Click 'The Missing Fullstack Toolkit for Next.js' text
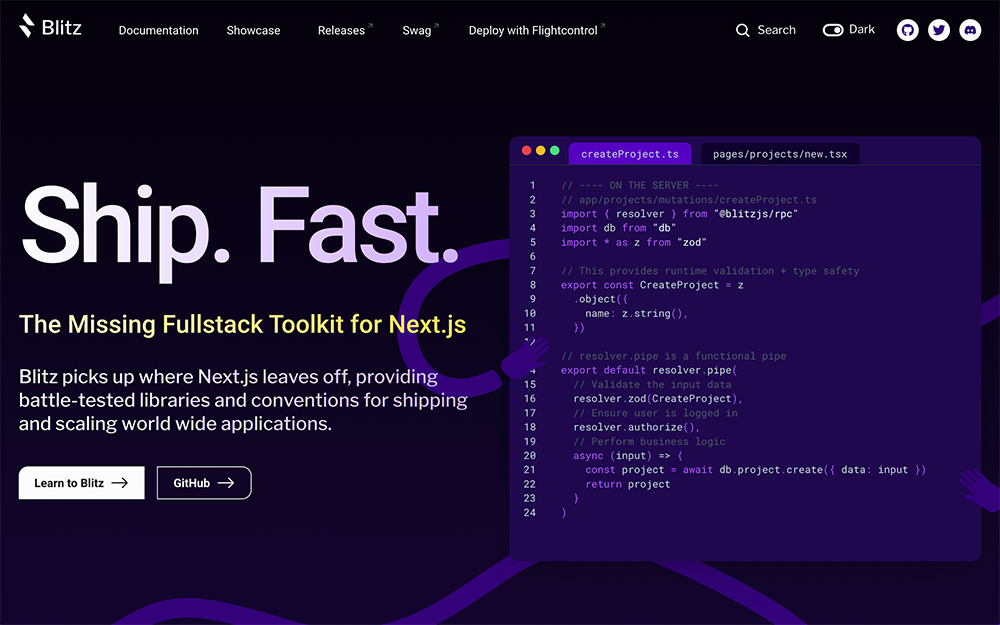1000x625 pixels. 242,325
